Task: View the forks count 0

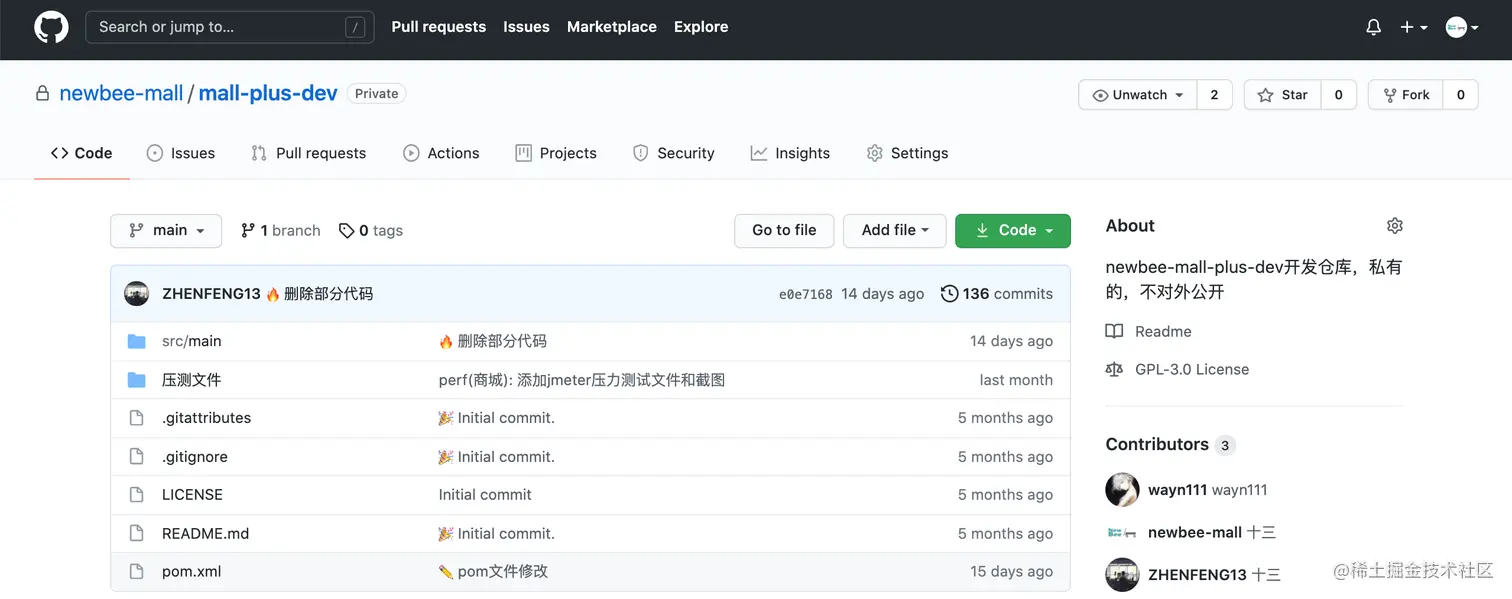Action: [1460, 95]
